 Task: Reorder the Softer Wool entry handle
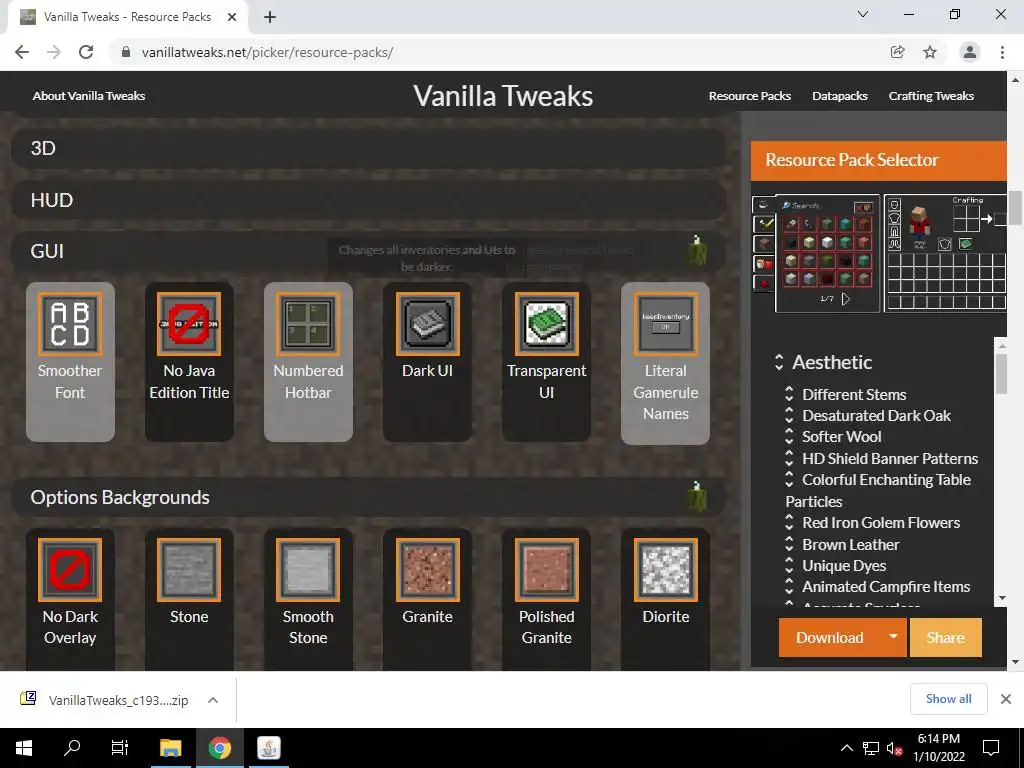pos(789,436)
